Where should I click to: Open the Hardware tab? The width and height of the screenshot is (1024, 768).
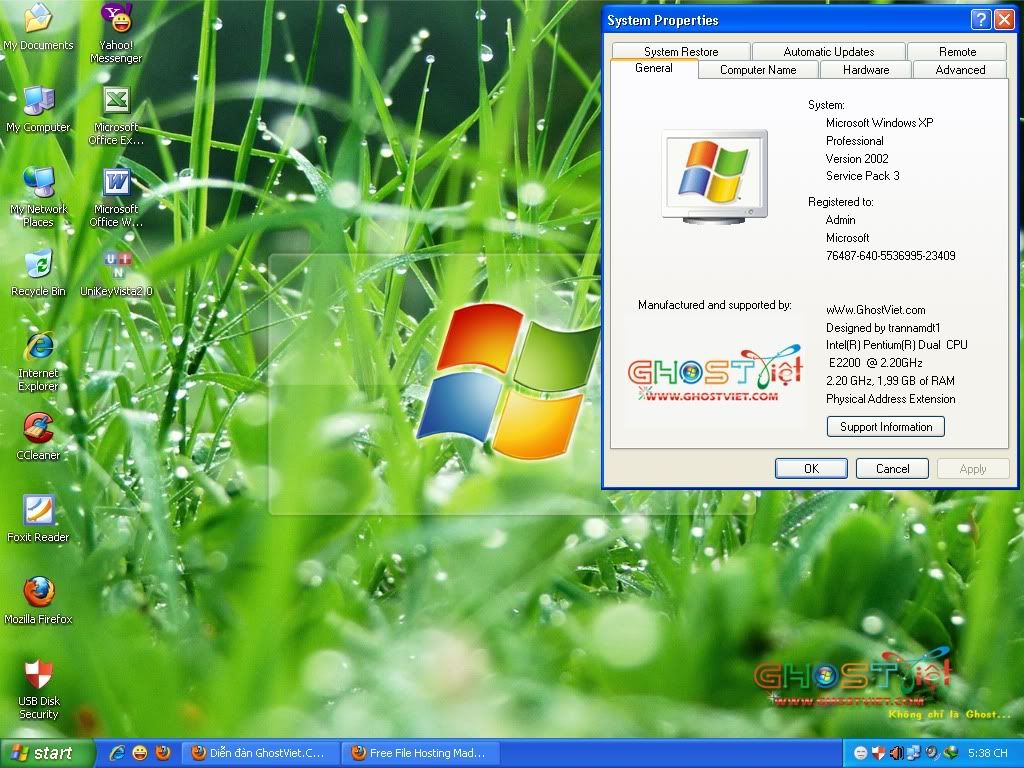tap(865, 70)
